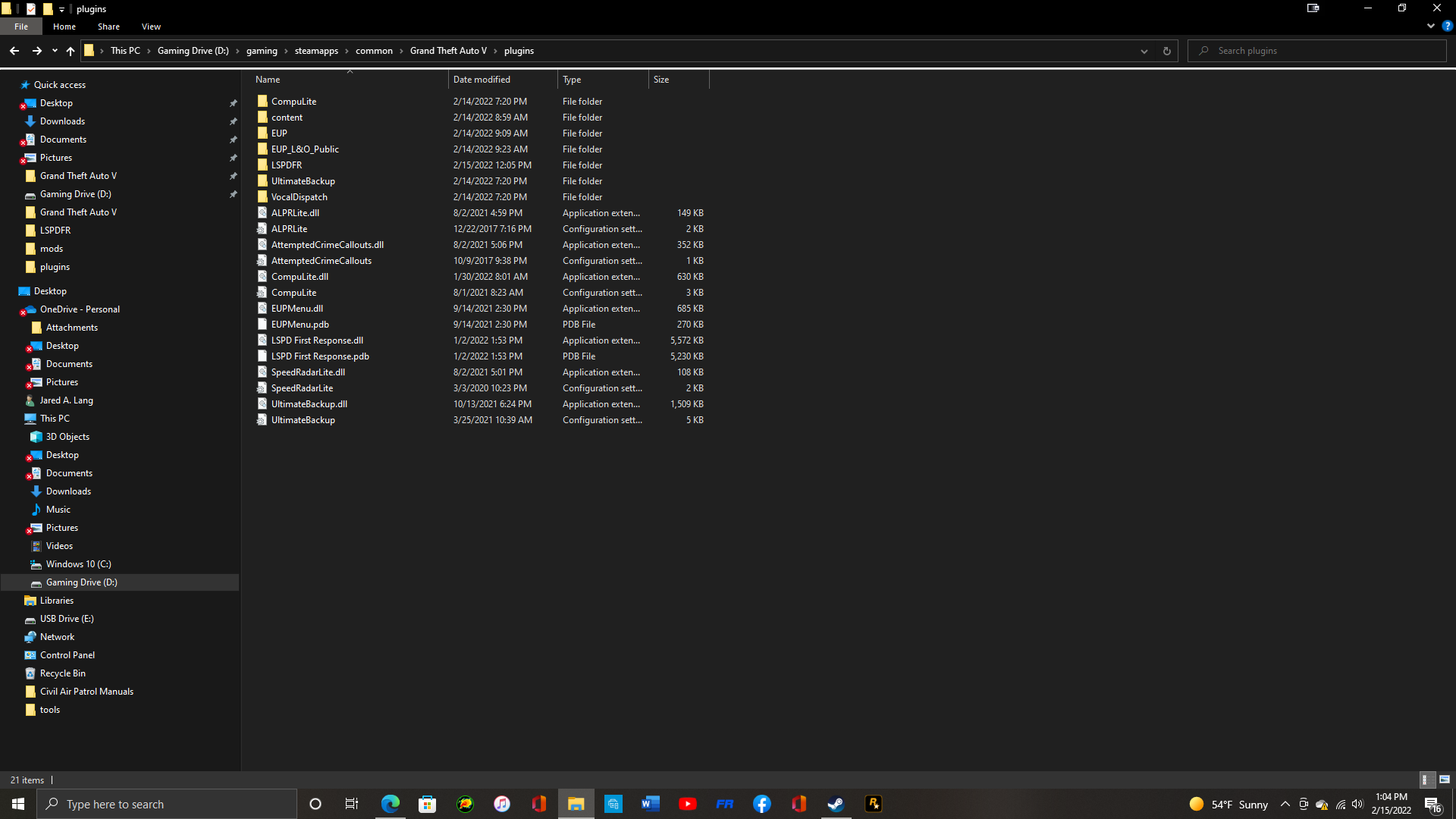This screenshot has width=1456, height=819.
Task: Open Microsoft Edge from the taskbar
Action: point(391,804)
